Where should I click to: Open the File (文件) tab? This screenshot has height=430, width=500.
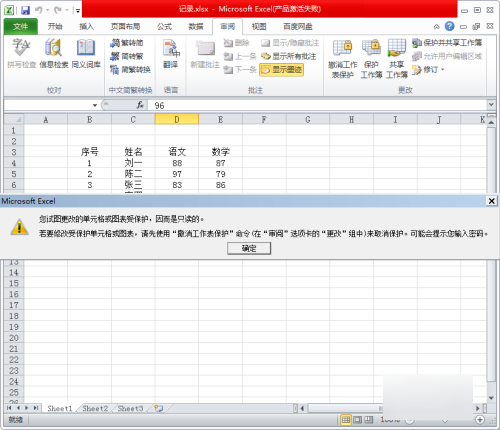pyautogui.click(x=21, y=26)
